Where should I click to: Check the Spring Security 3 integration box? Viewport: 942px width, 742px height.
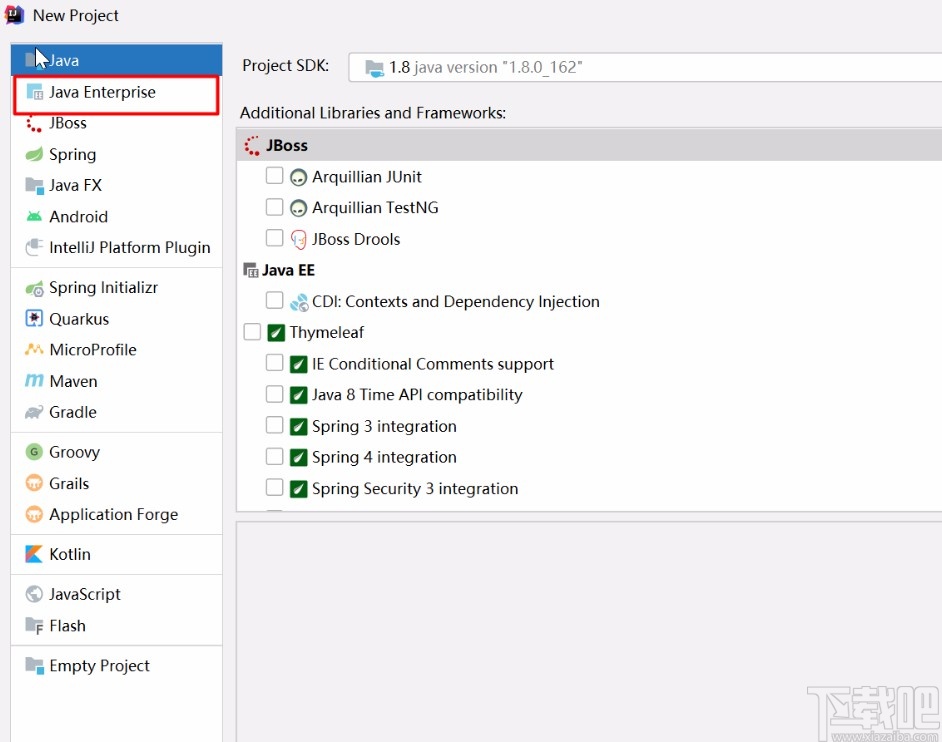275,487
